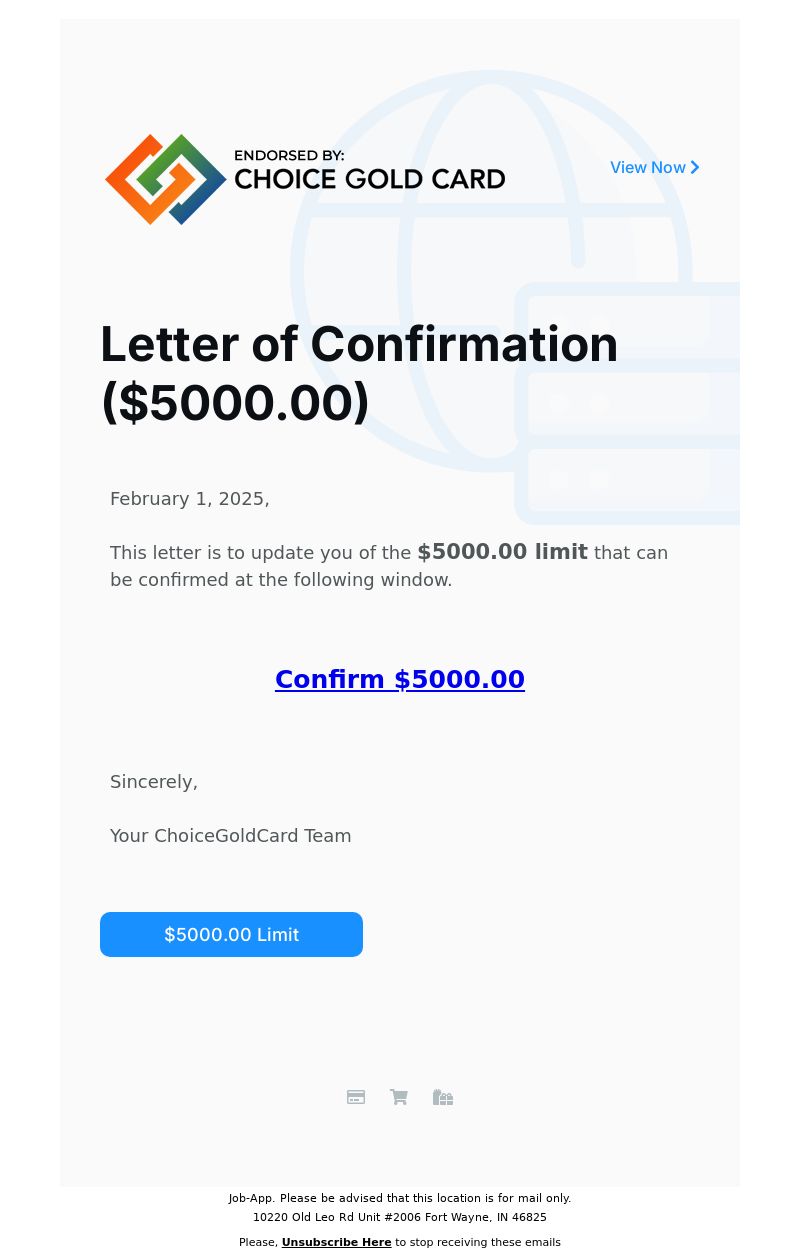The width and height of the screenshot is (800, 1260).
Task: Click the Fort Wayne mailing address line
Action: click(400, 1217)
